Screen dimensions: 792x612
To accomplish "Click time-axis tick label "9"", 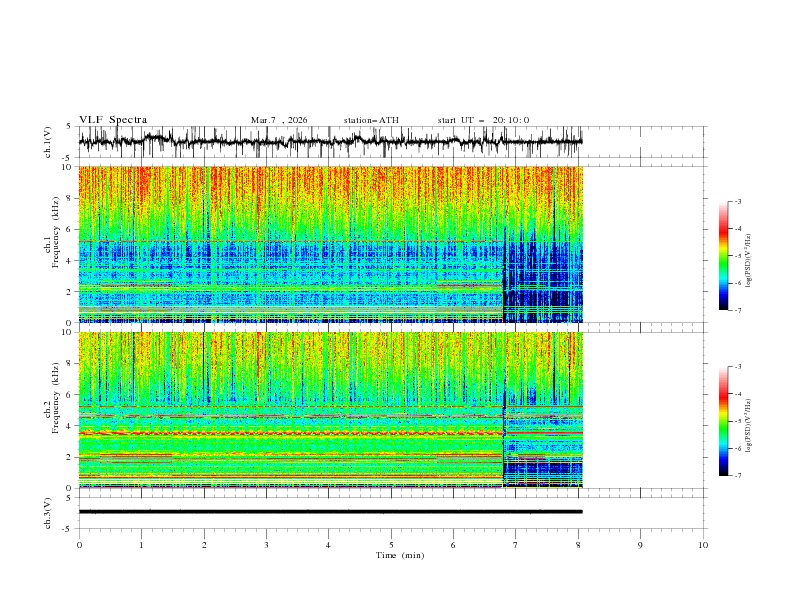I will point(640,545).
